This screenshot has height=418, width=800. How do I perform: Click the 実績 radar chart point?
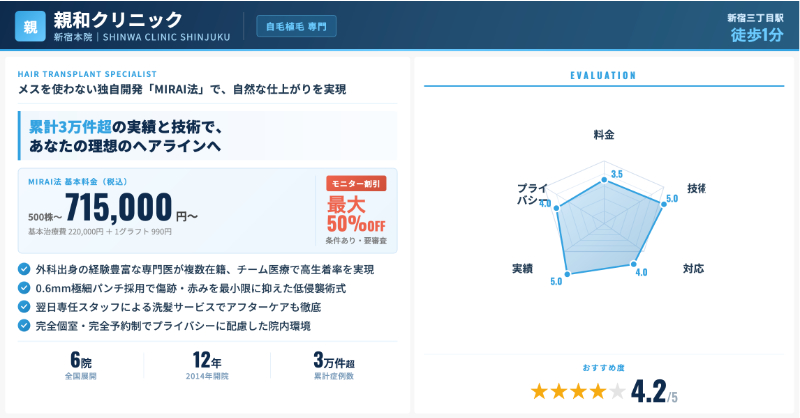point(567,273)
